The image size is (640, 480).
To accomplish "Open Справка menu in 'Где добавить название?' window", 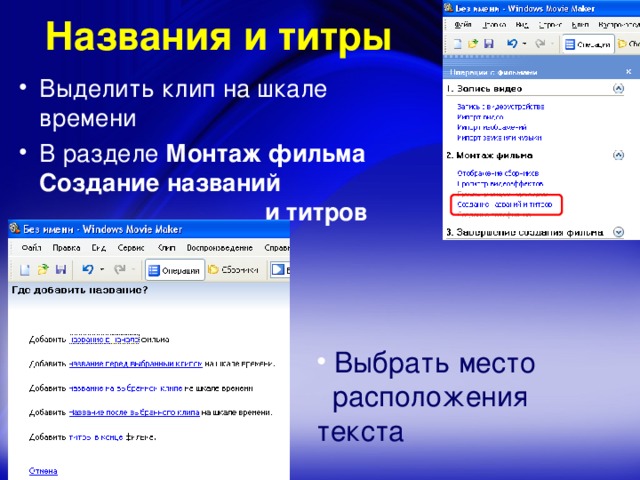I will 277,248.
